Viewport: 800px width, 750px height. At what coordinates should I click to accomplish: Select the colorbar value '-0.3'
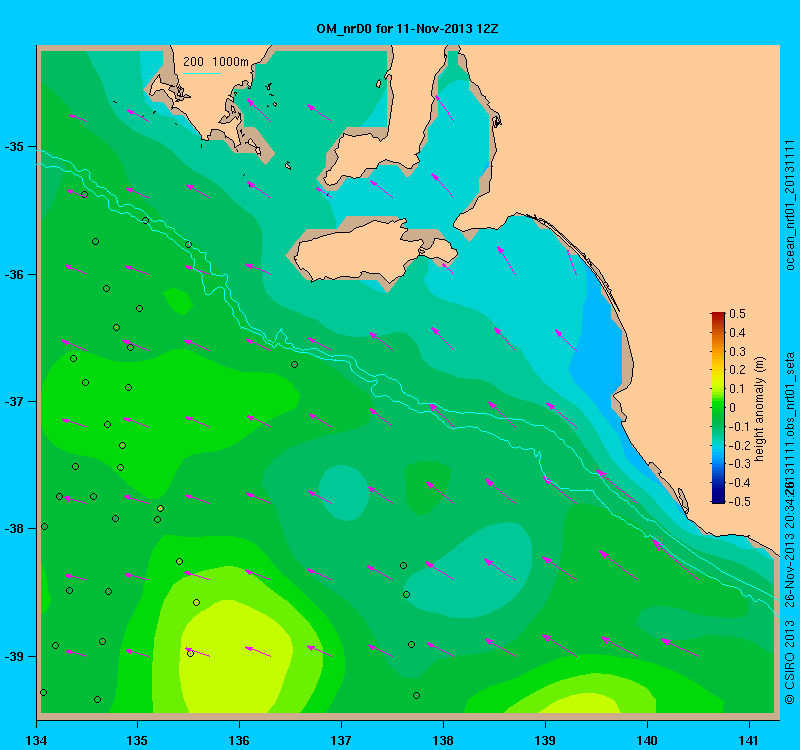[739, 464]
